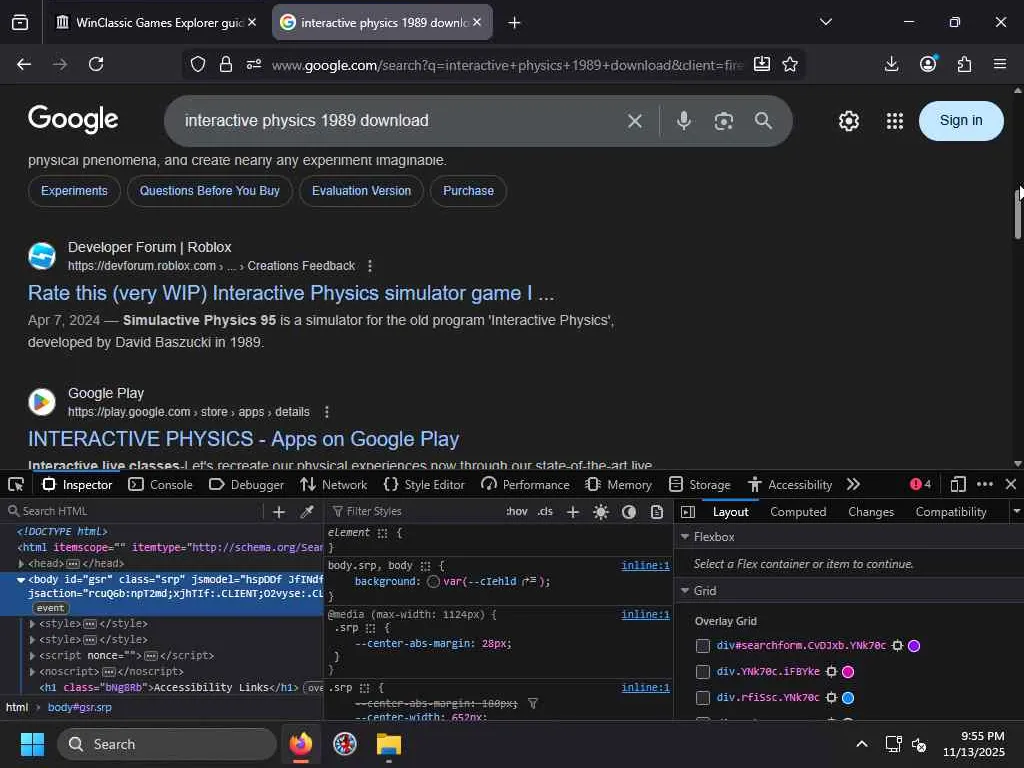Open the Rate this Interactive Physics simulator result
The image size is (1024, 768).
[x=291, y=293]
